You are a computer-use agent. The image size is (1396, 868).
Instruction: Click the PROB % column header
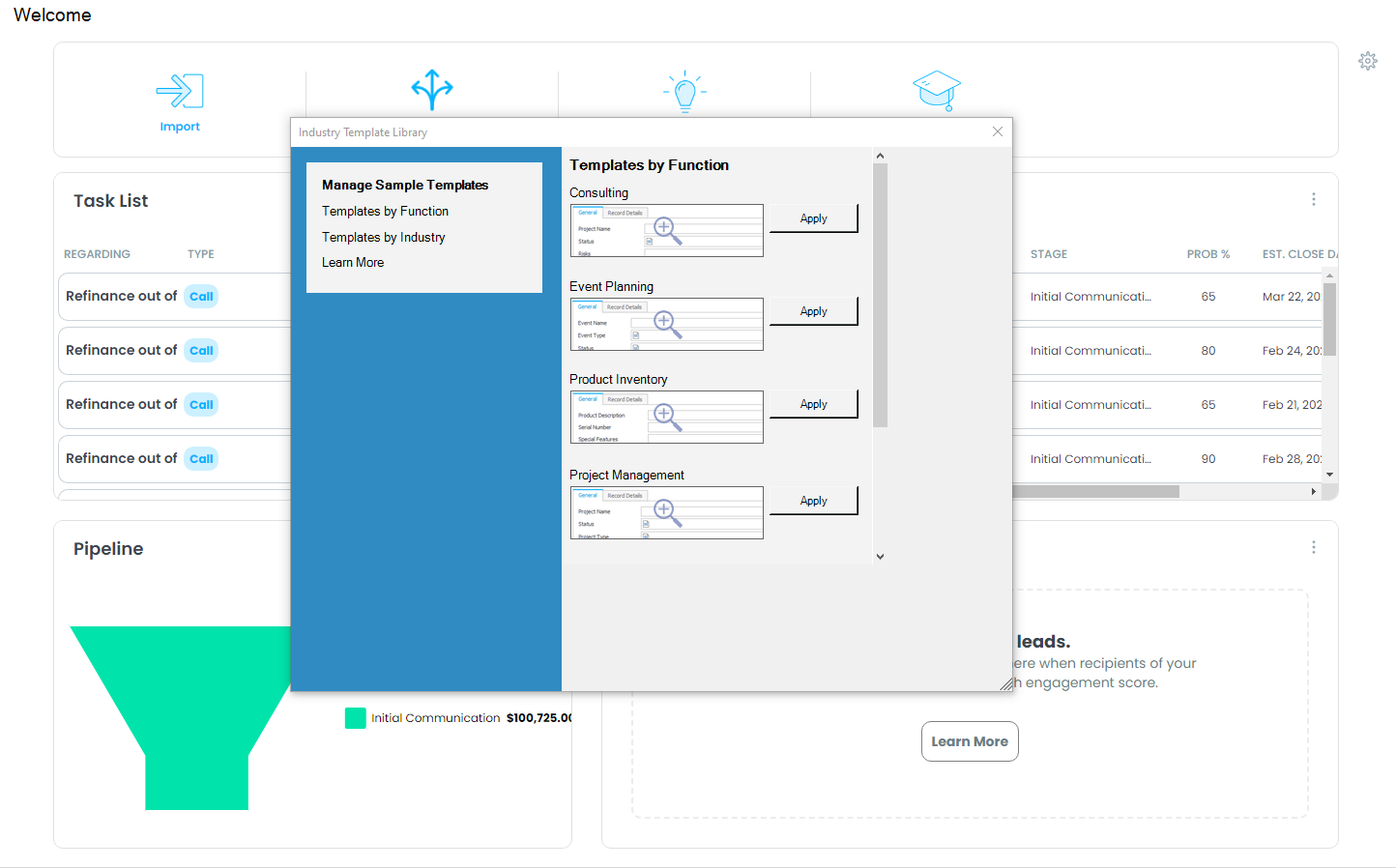(x=1208, y=254)
